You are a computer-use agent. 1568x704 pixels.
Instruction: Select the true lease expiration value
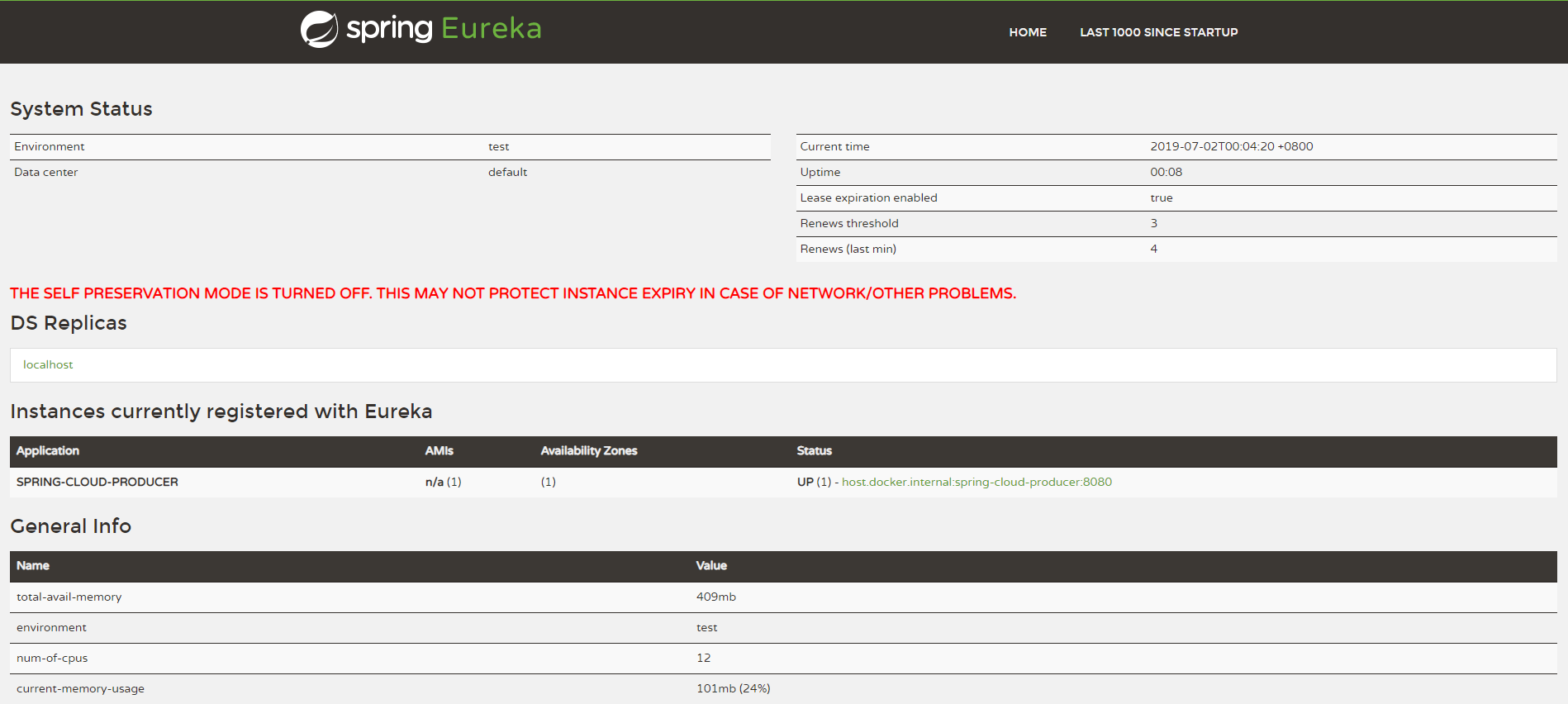coord(1161,197)
